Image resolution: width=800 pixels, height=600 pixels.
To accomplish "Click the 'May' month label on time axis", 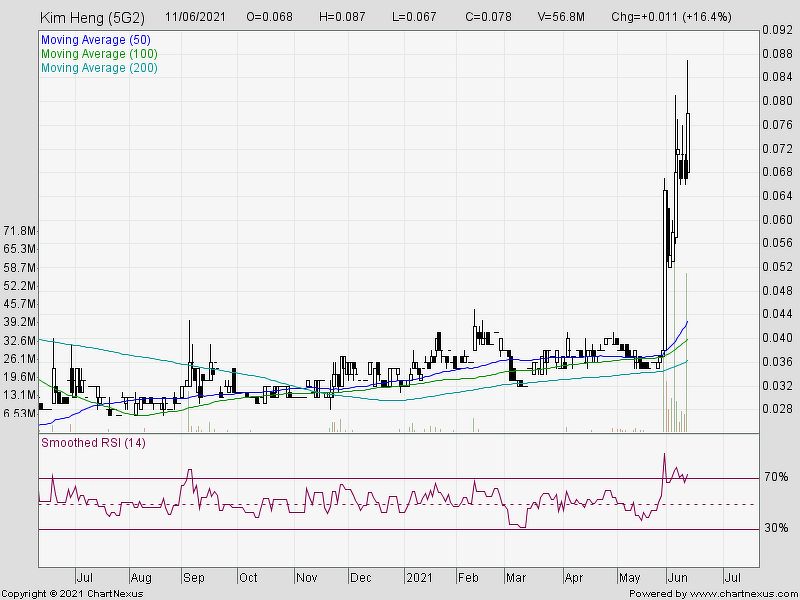I will tap(630, 578).
